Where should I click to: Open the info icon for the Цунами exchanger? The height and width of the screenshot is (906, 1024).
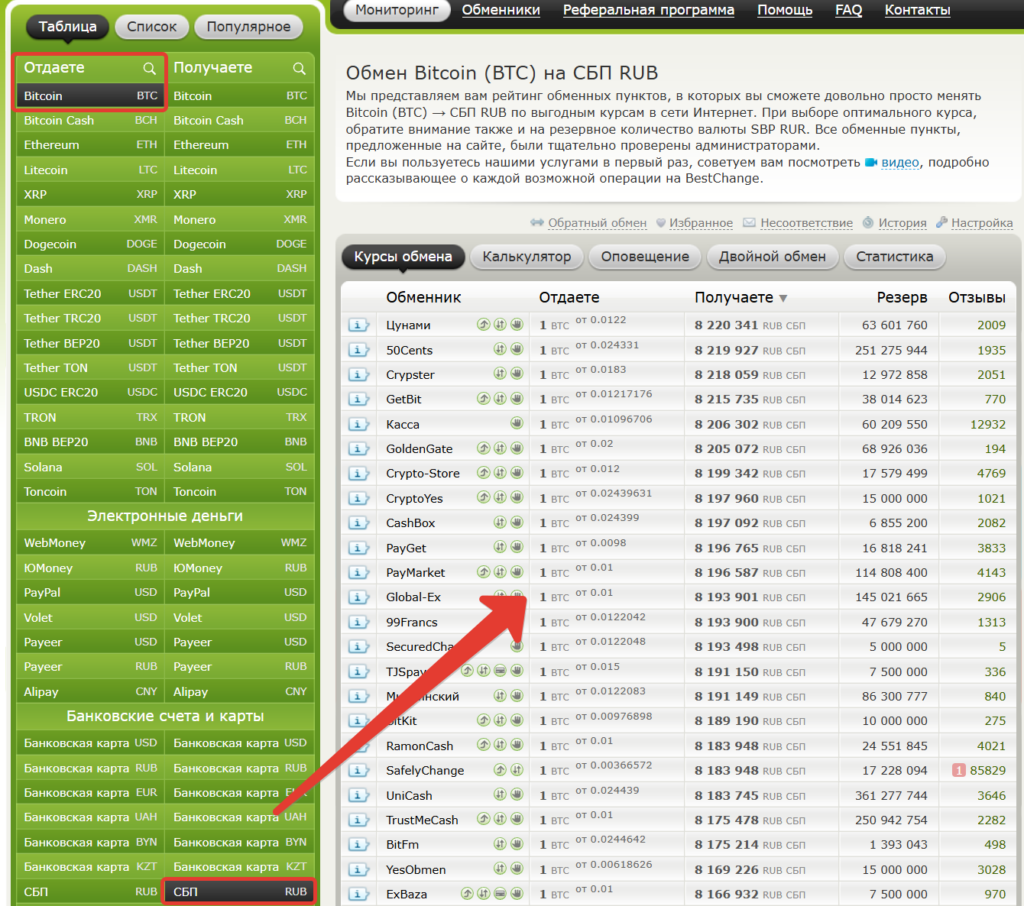pos(359,325)
